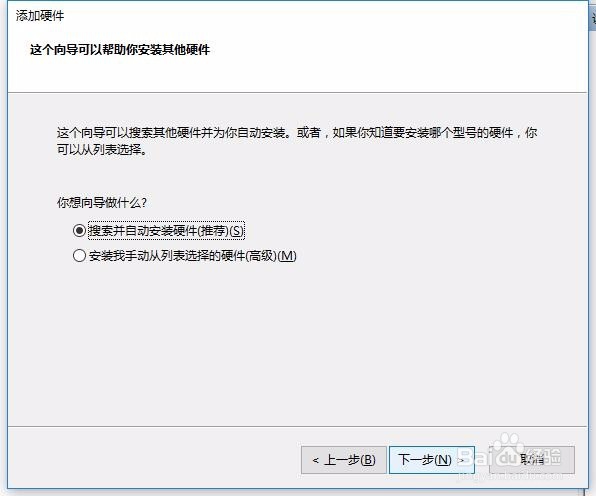Click the bold heading 这个向导可以帮助你安装其他硬件
The height and width of the screenshot is (496, 596).
click(120, 49)
